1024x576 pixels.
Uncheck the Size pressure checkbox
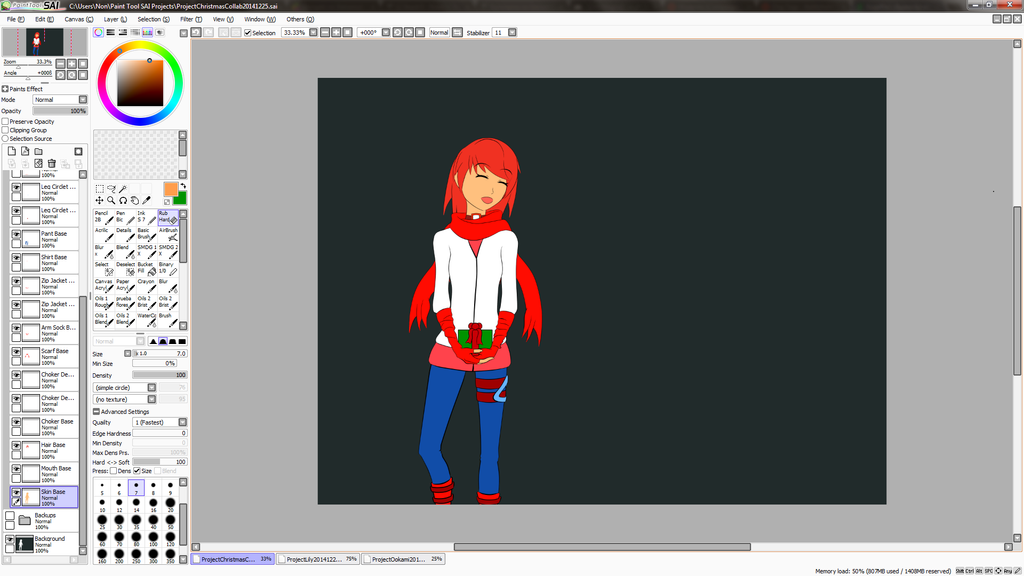click(x=136, y=471)
